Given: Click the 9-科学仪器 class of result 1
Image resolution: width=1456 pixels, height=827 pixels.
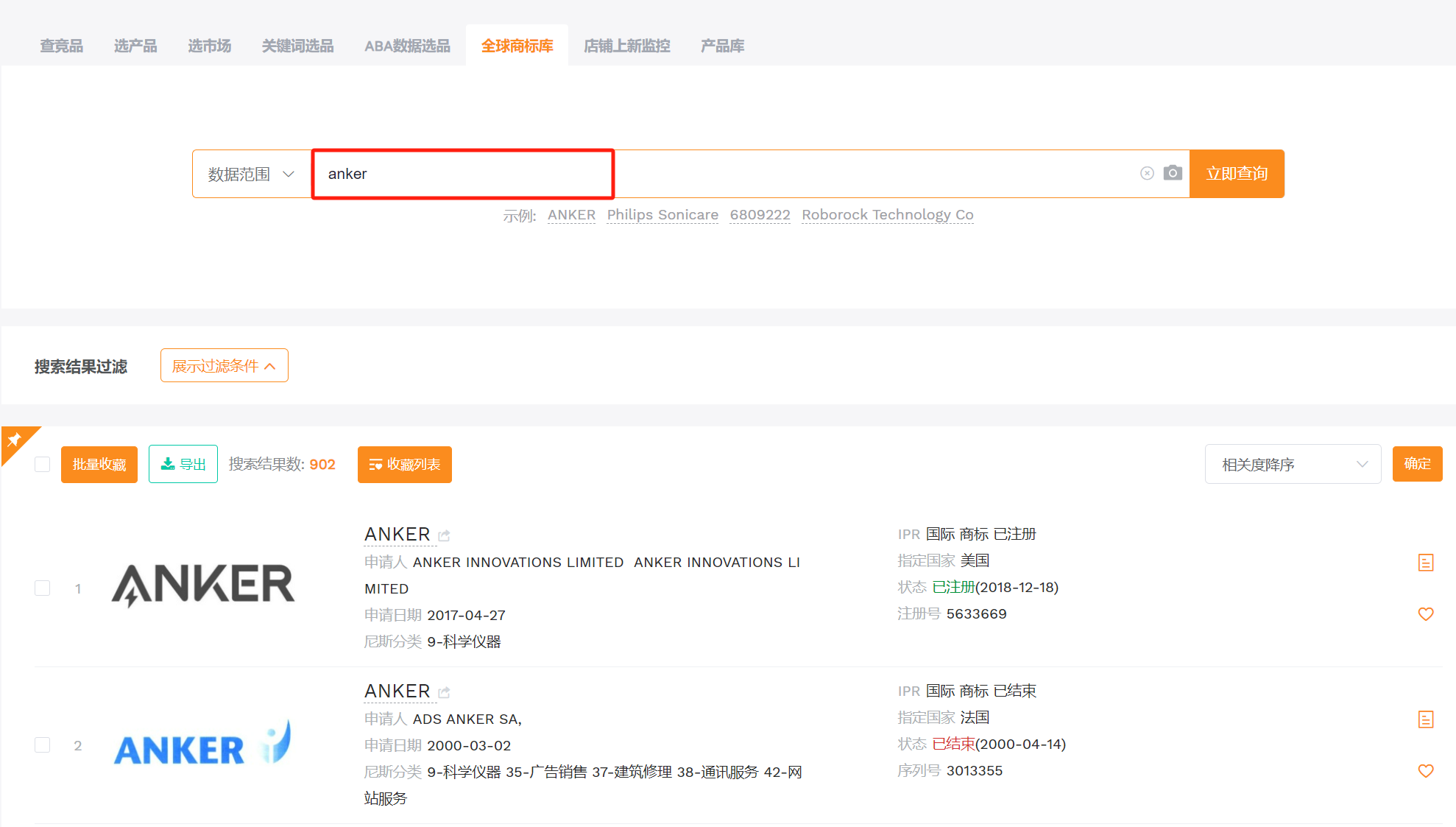Looking at the screenshot, I should (464, 641).
